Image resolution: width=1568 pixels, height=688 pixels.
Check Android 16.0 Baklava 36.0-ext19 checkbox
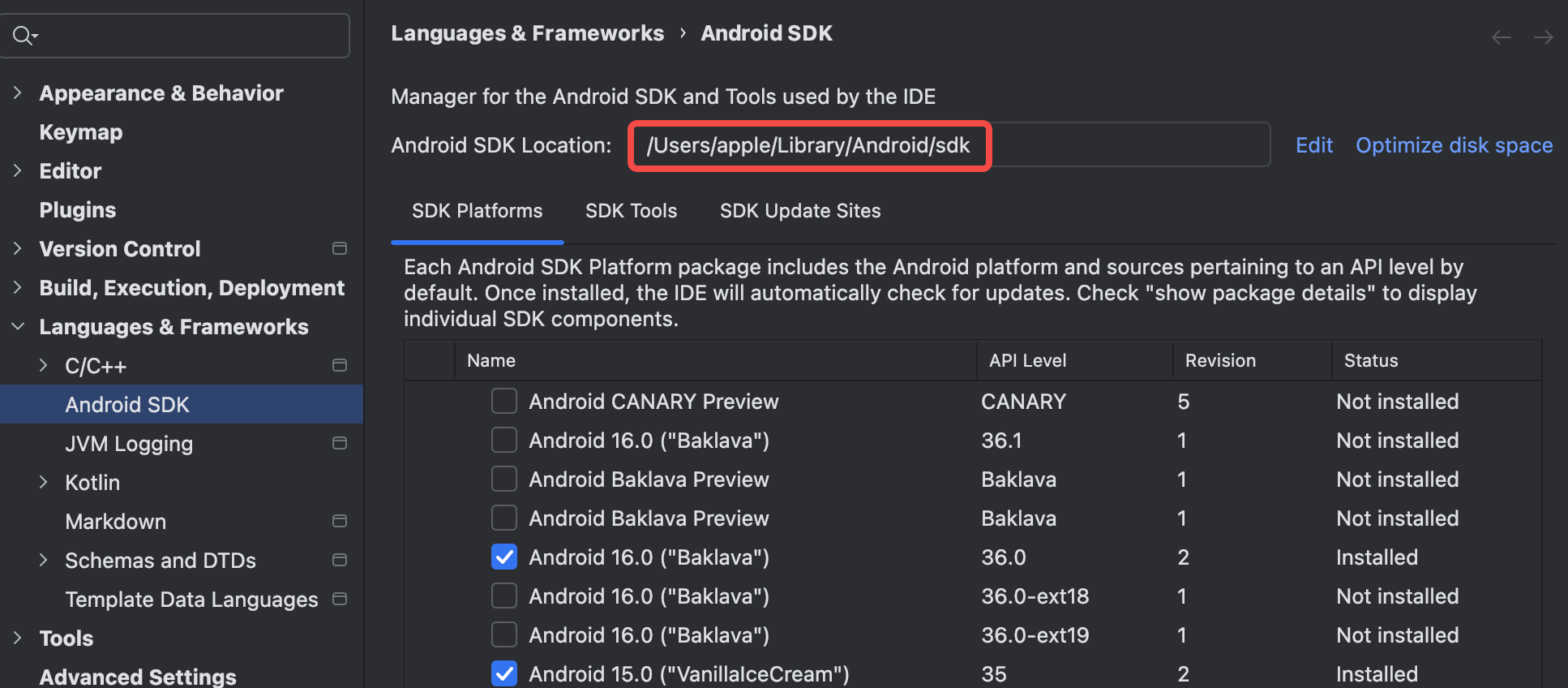pyautogui.click(x=504, y=634)
